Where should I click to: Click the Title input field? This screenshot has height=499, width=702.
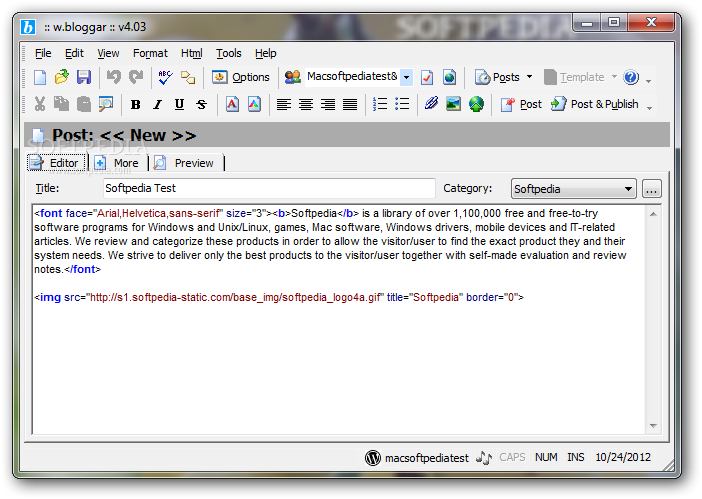pos(269,188)
